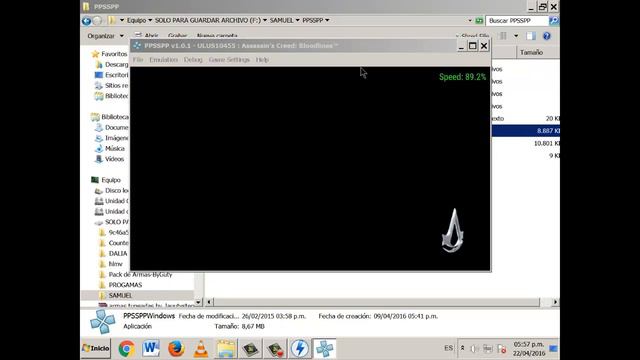
Task: Select the Descargas folder in navigation pane
Action: (111, 64)
